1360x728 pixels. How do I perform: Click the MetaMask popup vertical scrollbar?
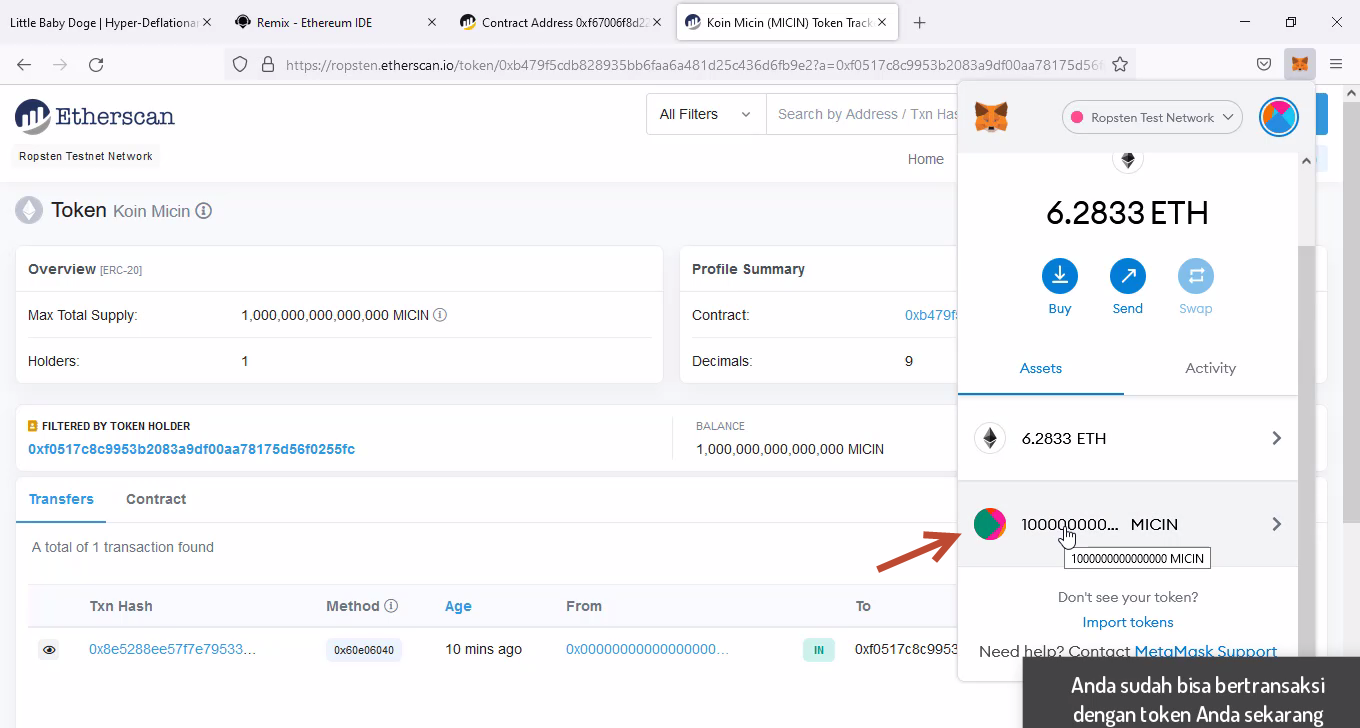click(x=1306, y=400)
